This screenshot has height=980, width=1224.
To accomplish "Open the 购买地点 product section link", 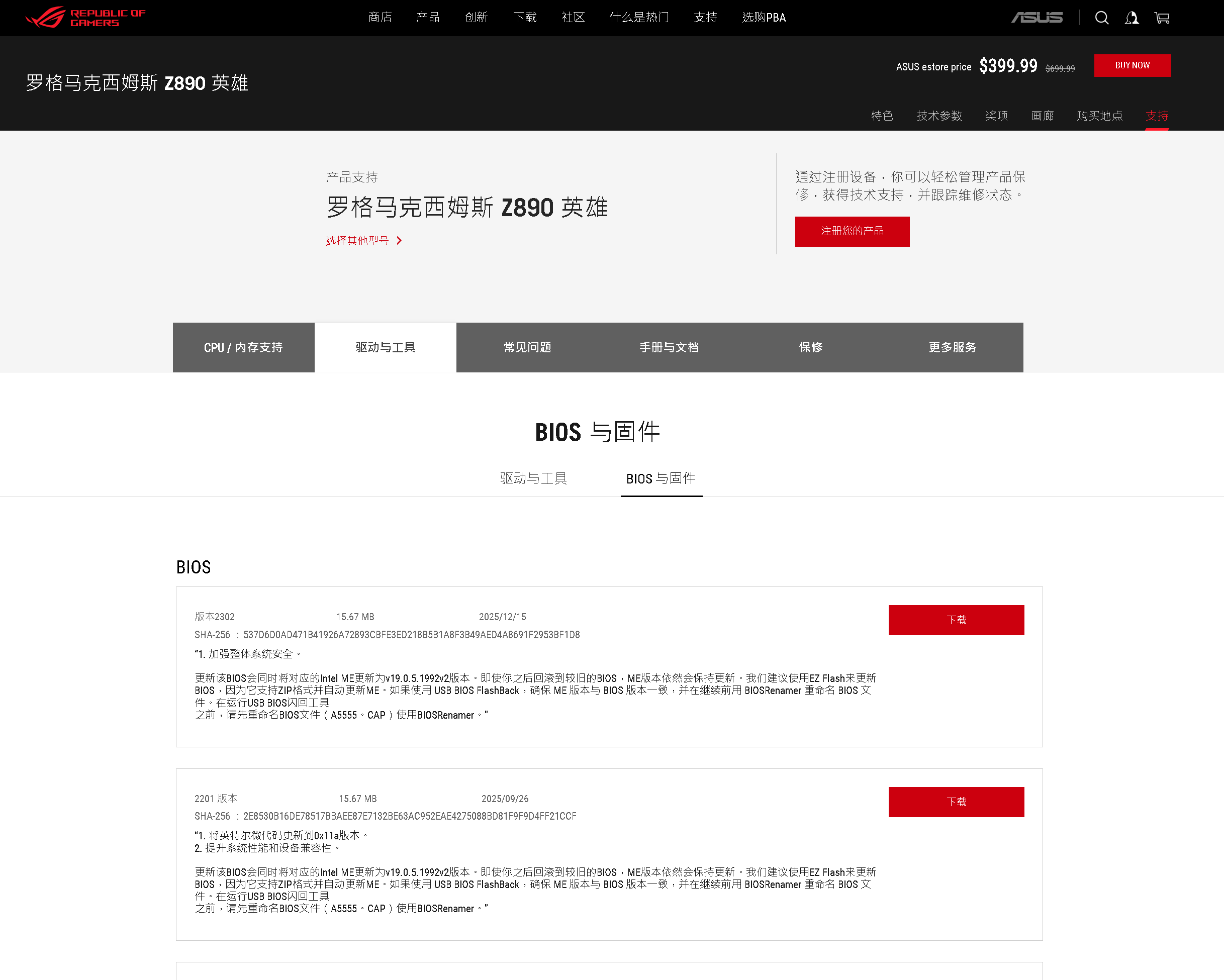I will click(1099, 116).
